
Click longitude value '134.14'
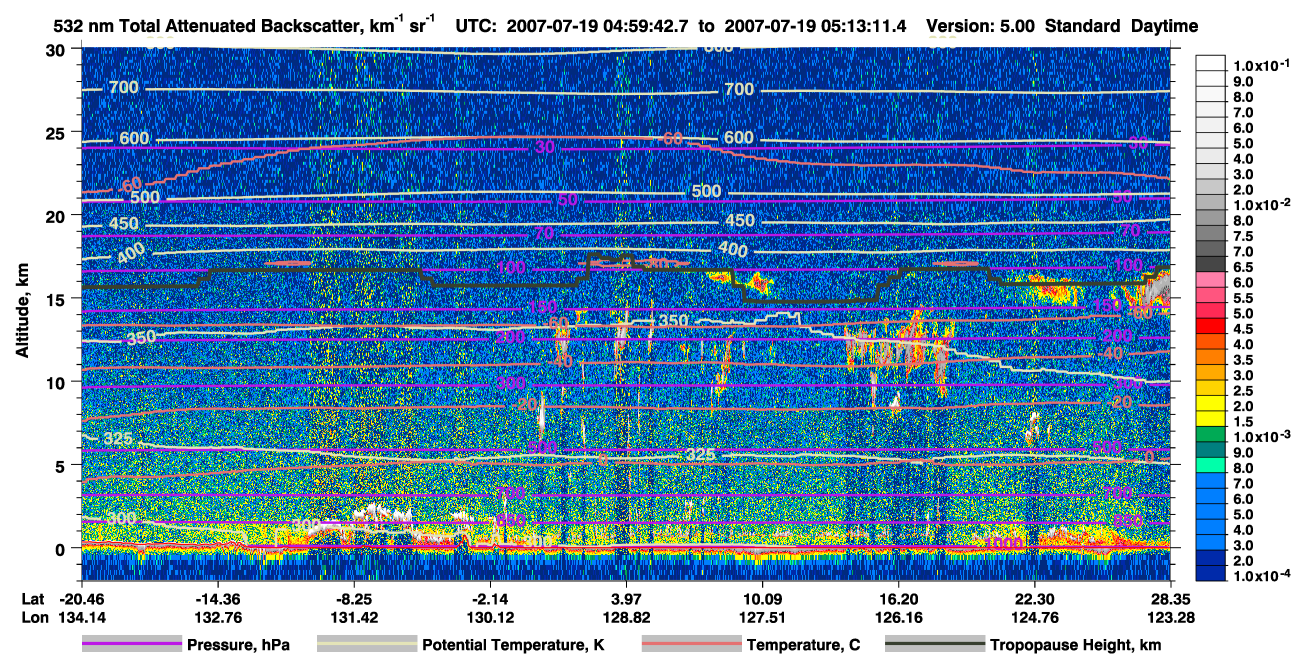coord(80,616)
